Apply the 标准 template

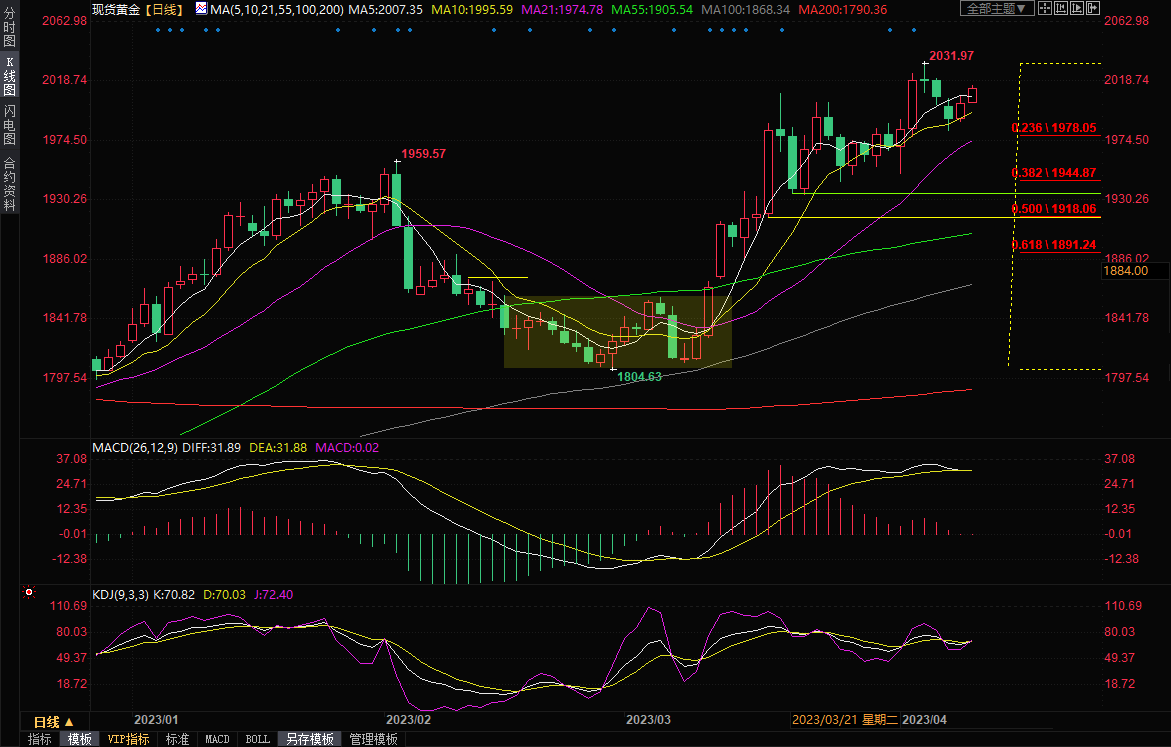(177, 739)
